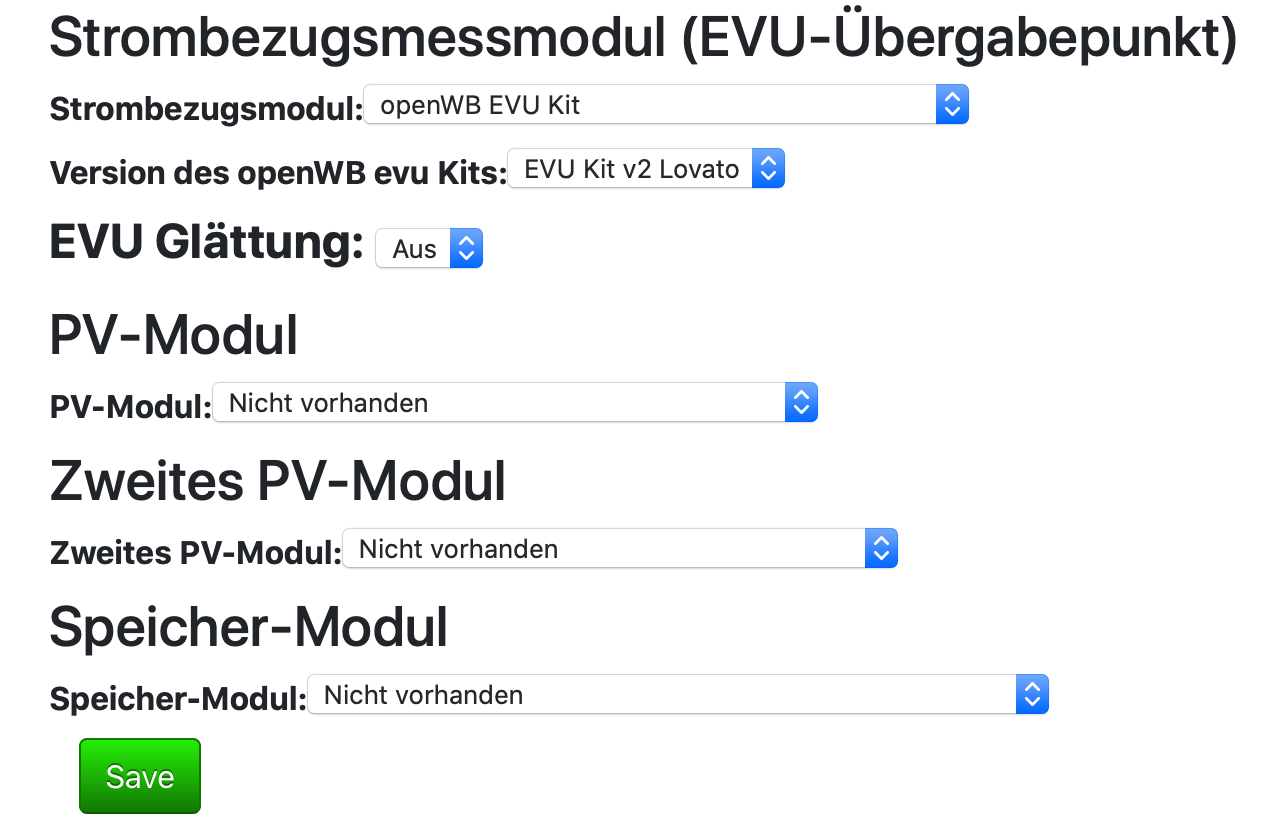Viewport: 1264px width, 824px height.
Task: Click the blue arrows of the PV-Modul selector
Action: (x=801, y=403)
